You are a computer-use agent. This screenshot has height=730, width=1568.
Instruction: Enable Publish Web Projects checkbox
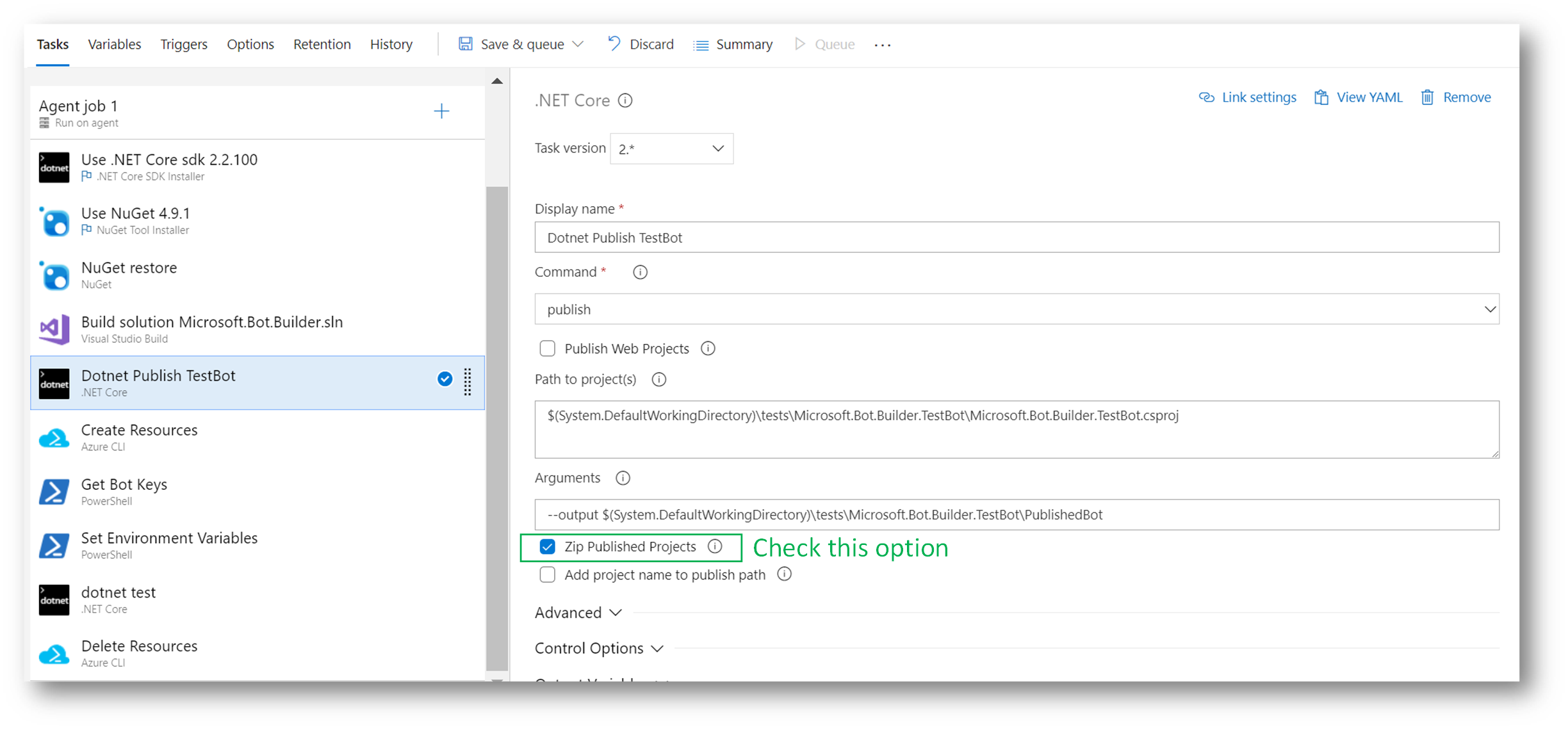(547, 349)
